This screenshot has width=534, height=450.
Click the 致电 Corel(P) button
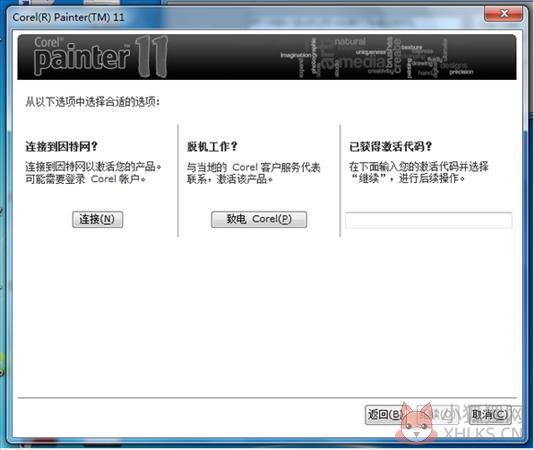(259, 219)
